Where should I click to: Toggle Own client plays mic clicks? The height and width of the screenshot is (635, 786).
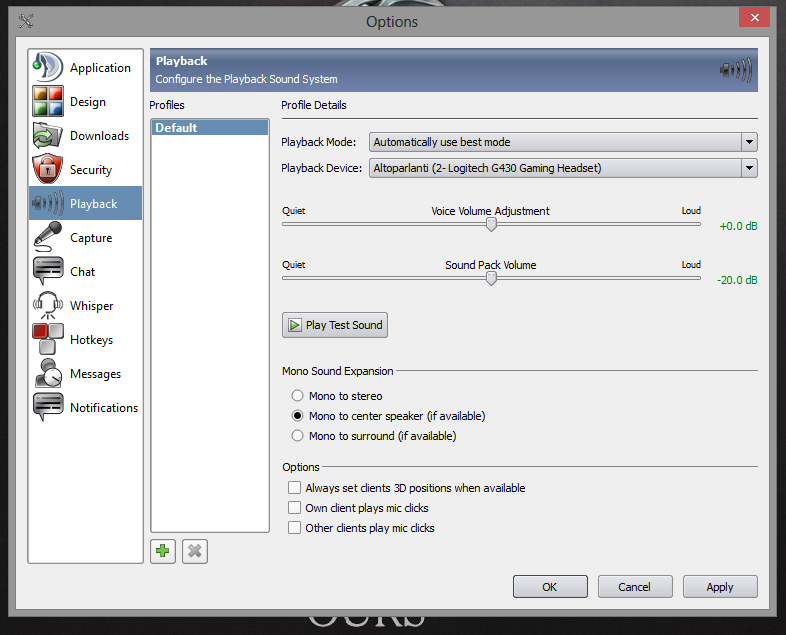point(295,508)
